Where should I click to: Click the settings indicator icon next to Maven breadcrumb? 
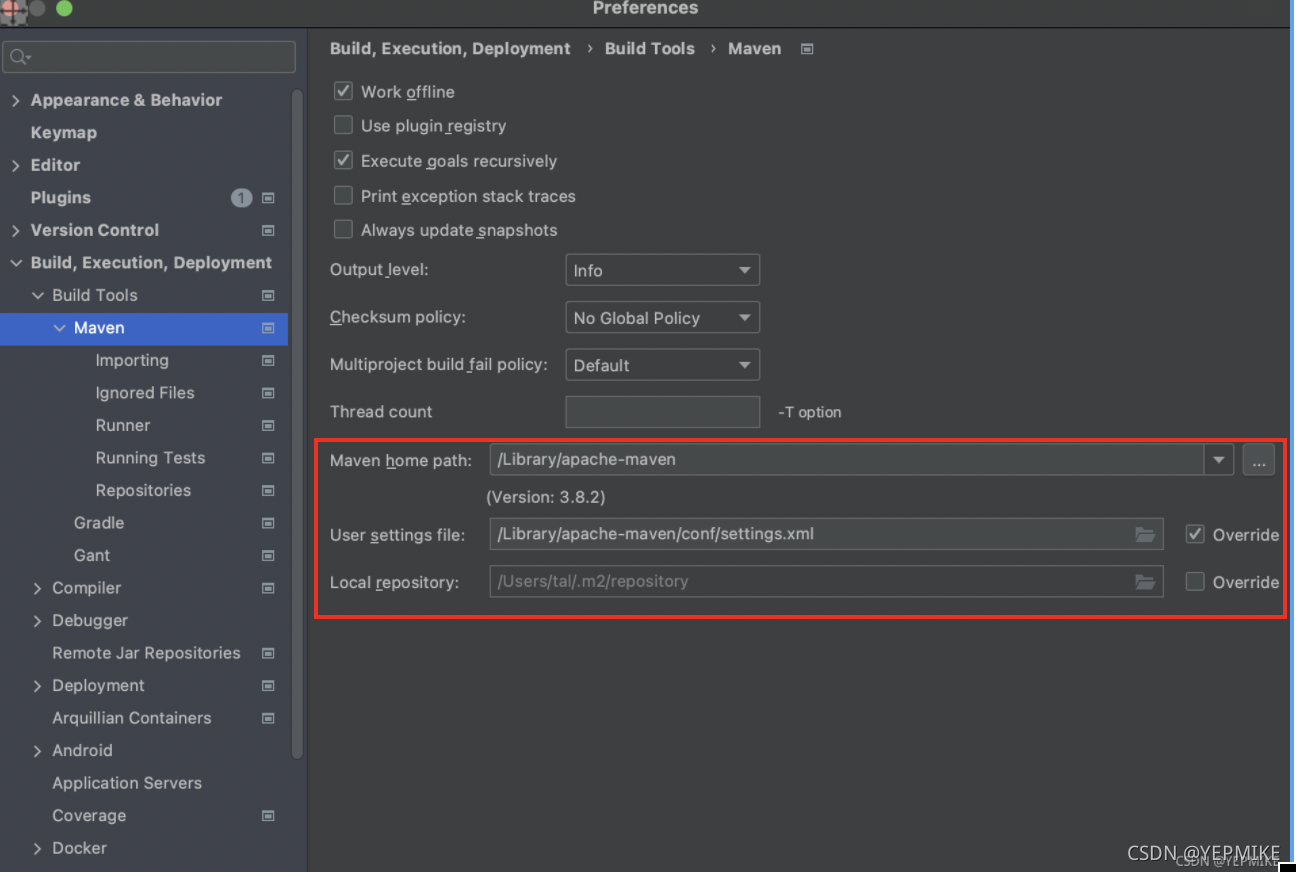806,48
